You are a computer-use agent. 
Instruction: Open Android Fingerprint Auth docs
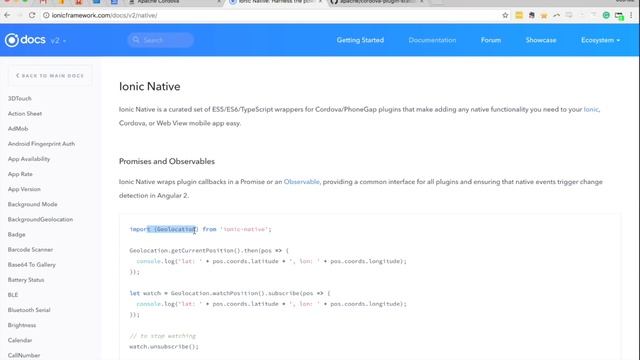pos(41,144)
